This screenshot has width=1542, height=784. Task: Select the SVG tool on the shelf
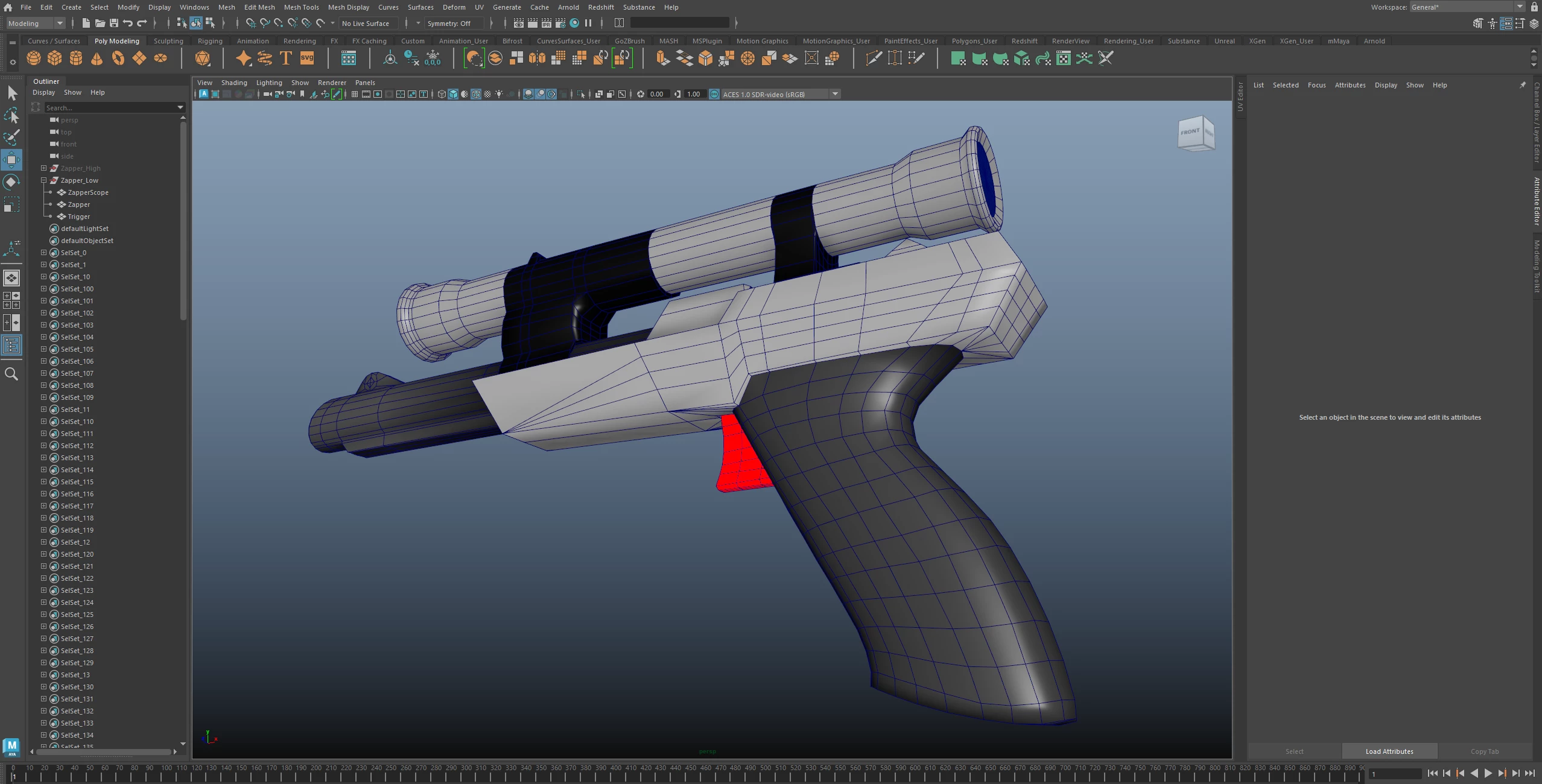coord(307,58)
